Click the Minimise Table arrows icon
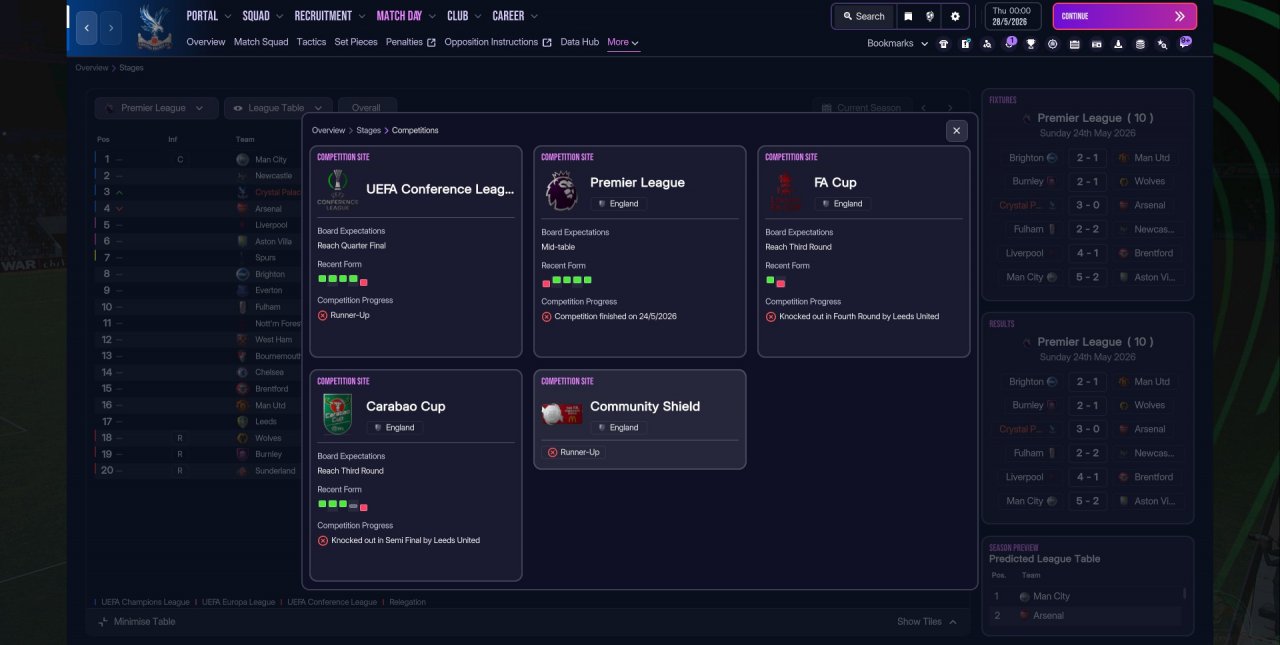Viewport: 1280px width, 645px height. (x=103, y=622)
